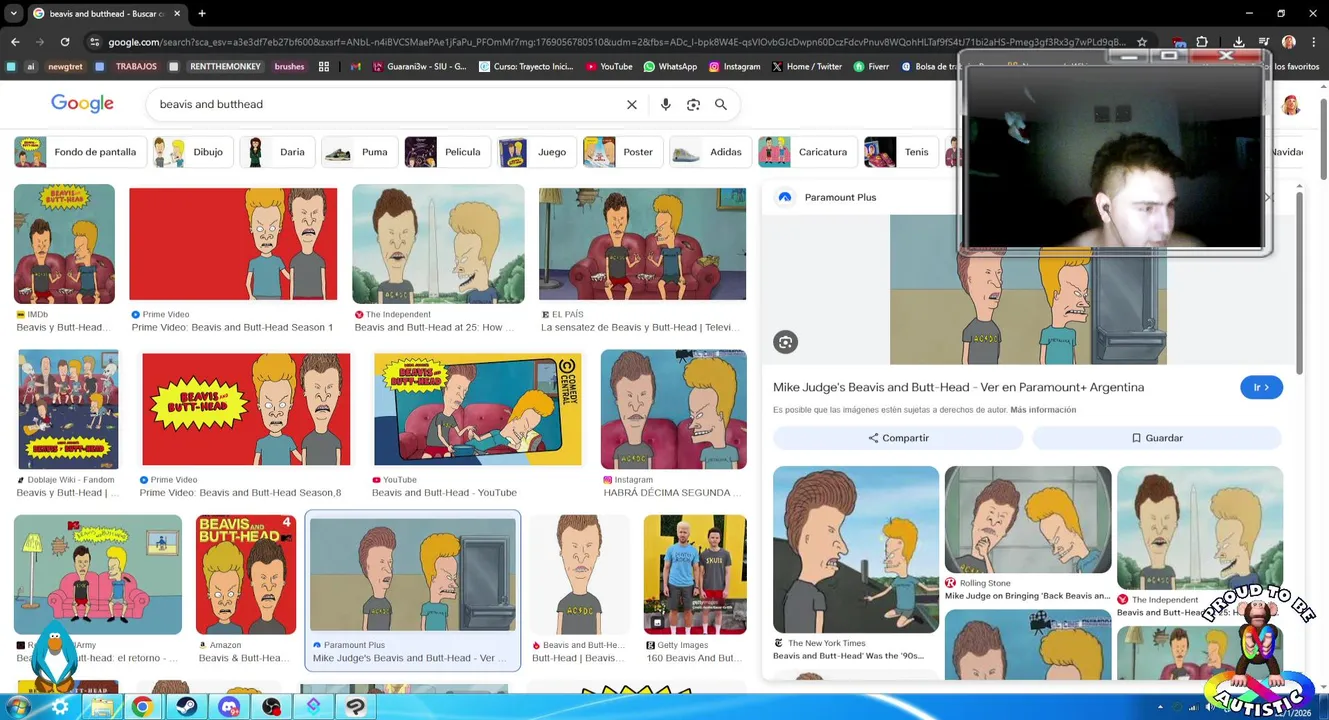Open Mike Judge's Beavis and Butt-Head Paramount+ title

[x=958, y=387]
